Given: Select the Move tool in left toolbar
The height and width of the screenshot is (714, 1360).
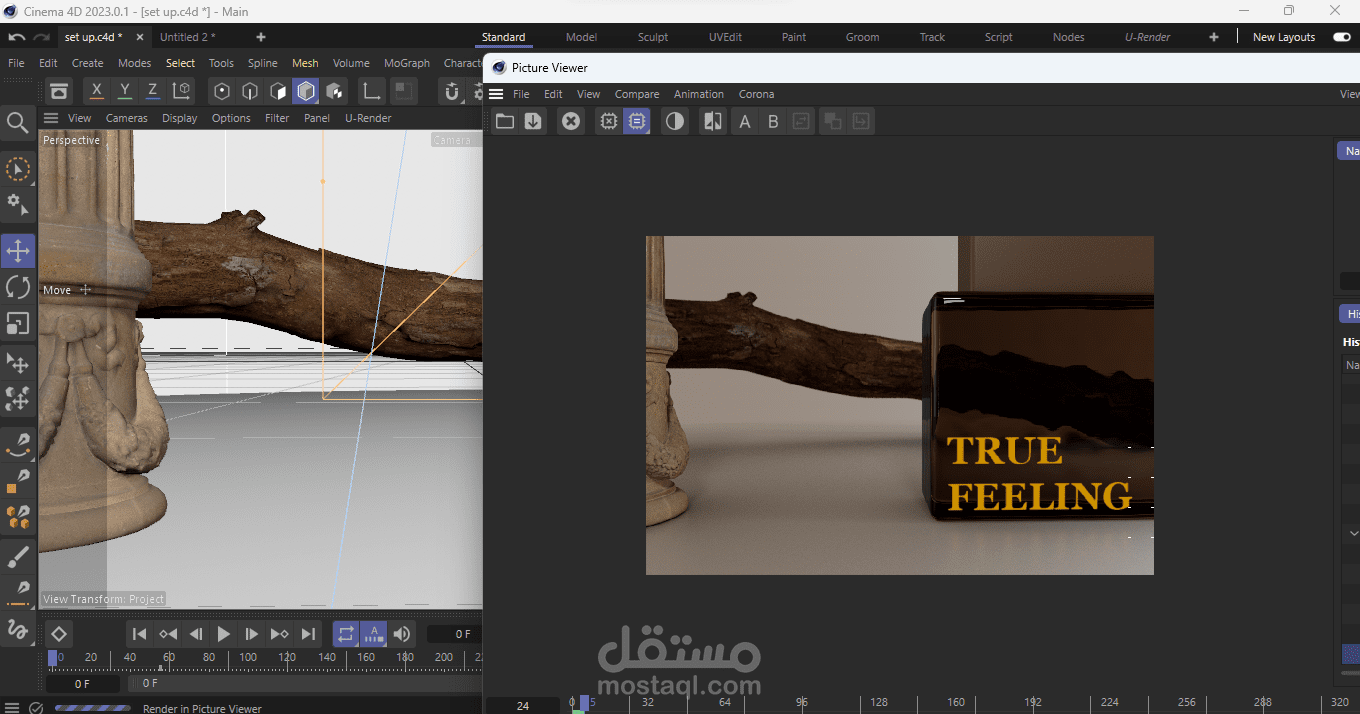Looking at the screenshot, I should pos(18,251).
